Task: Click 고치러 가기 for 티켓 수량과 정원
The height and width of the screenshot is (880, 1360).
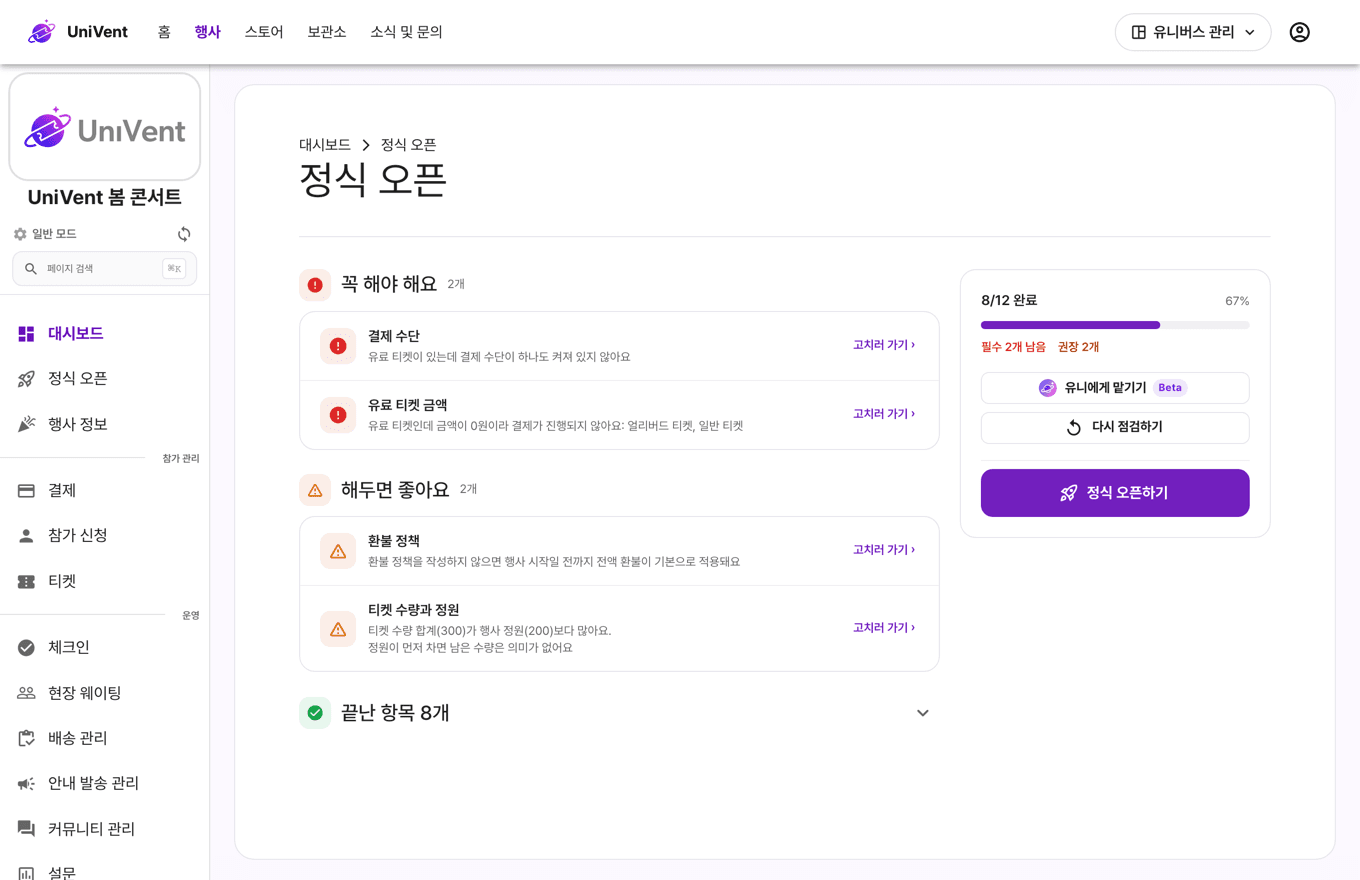Action: pos(884,628)
